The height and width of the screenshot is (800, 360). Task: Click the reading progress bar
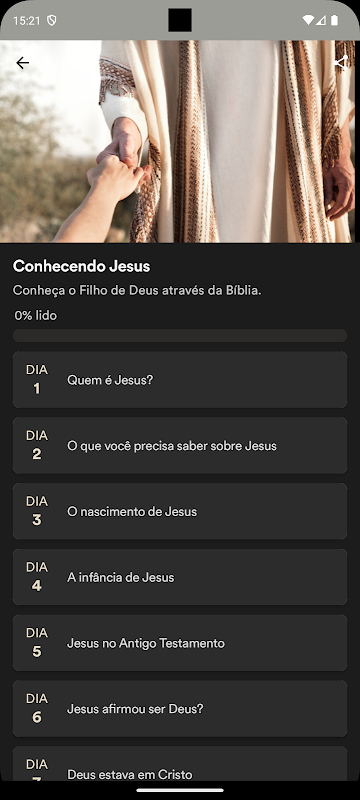click(180, 335)
